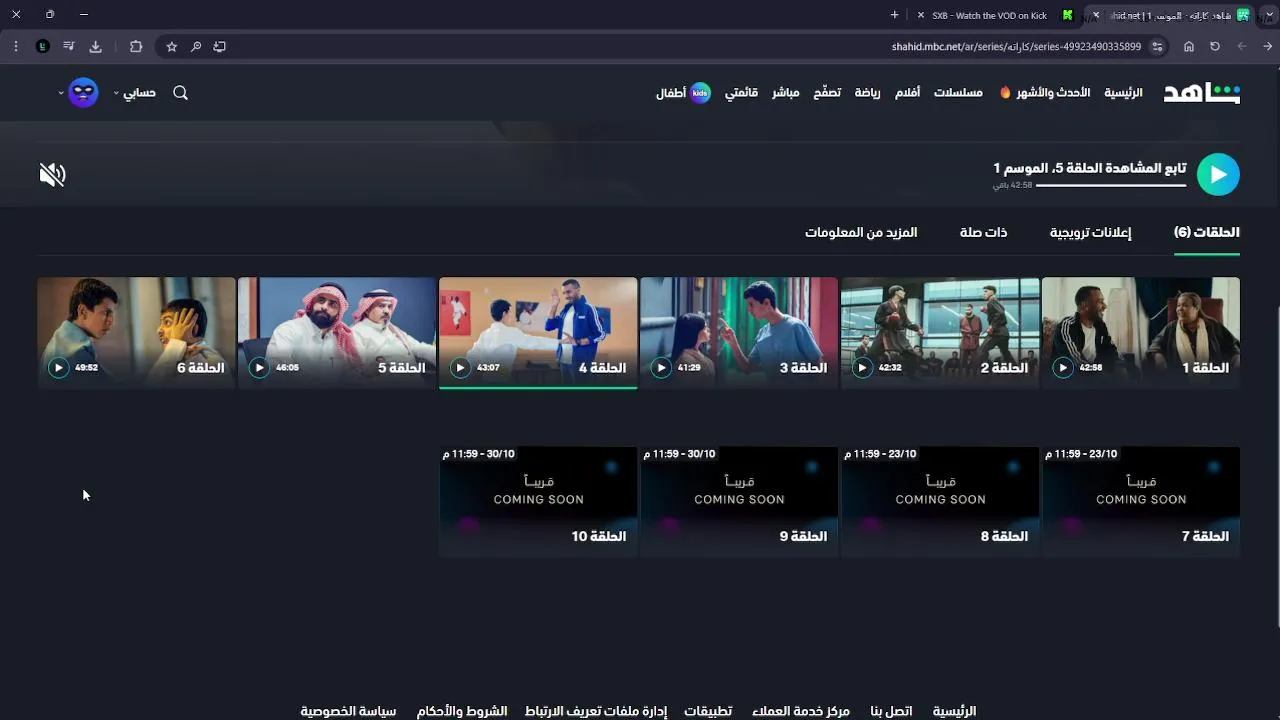Click the zoom magnifier icon in the address bar
This screenshot has width=1280, height=720.
[196, 46]
